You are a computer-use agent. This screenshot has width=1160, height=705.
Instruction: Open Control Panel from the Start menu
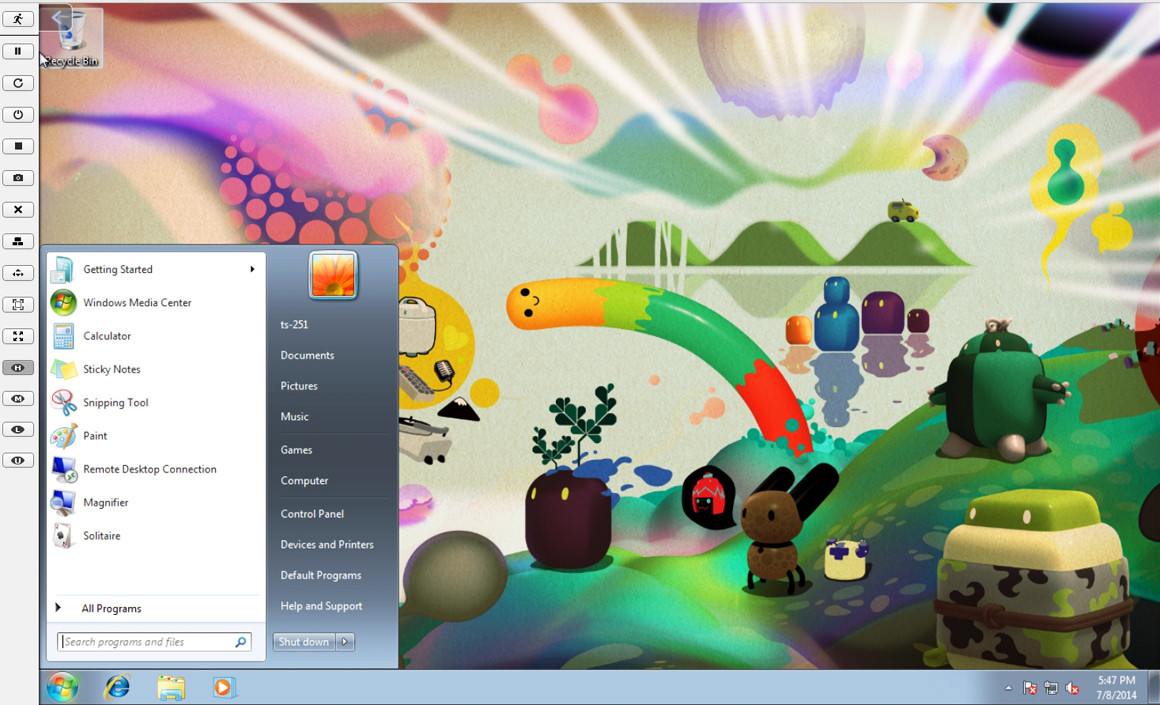pyautogui.click(x=312, y=514)
